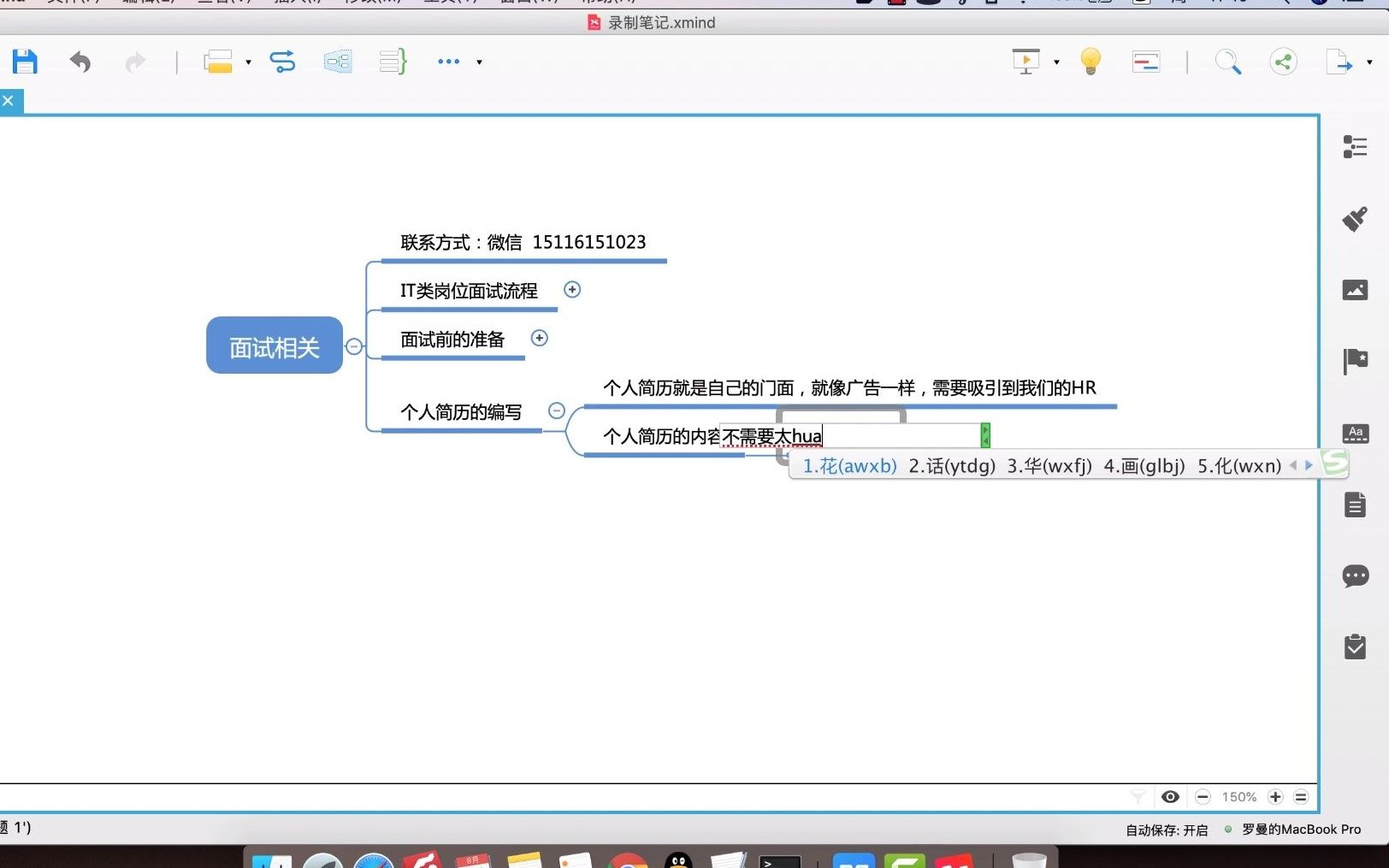Viewport: 1389px width, 868px height.
Task: Open search with the magnifier icon
Action: click(x=1227, y=62)
